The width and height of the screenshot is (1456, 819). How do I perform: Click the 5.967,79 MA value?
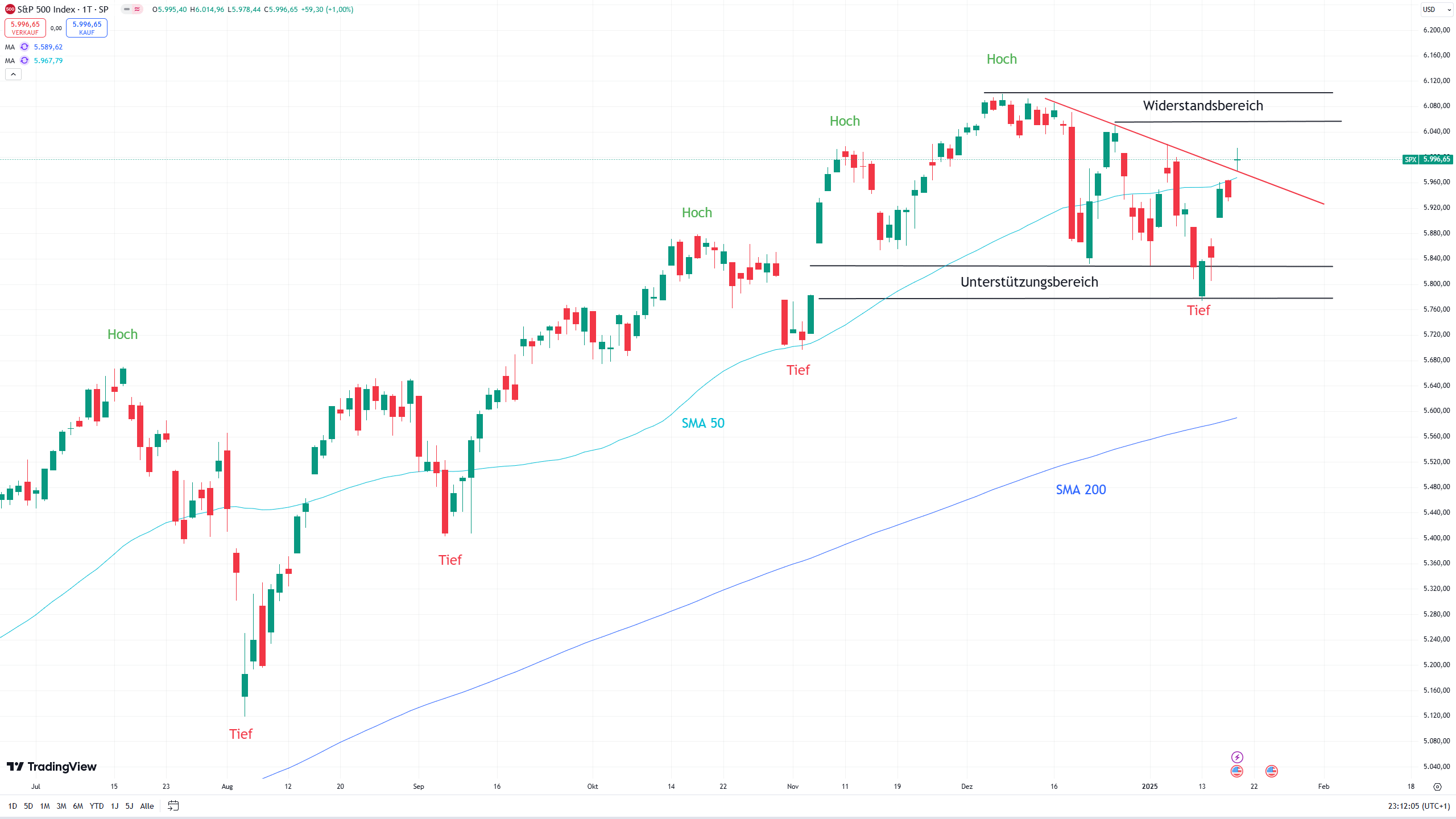click(48, 60)
